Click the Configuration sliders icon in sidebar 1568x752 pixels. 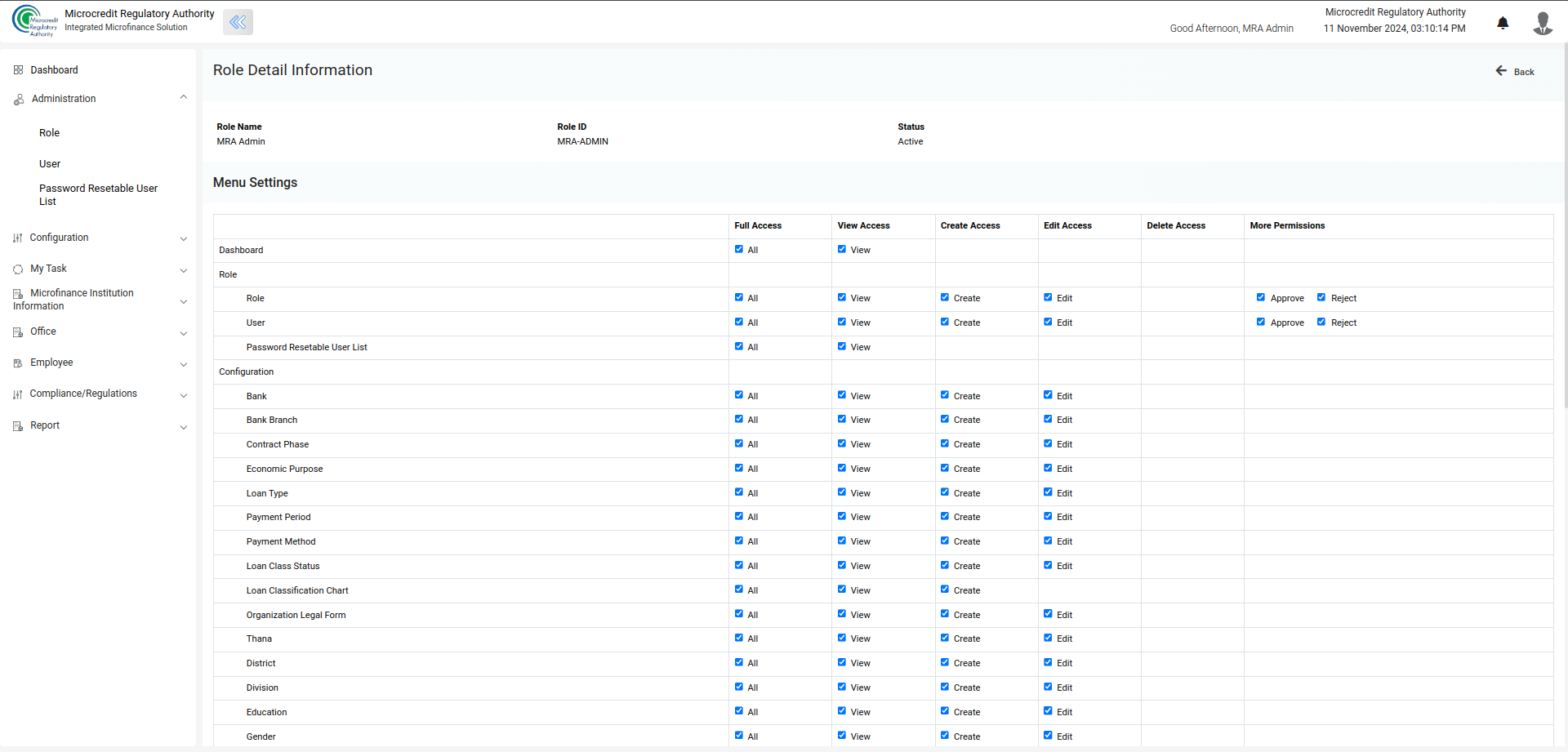point(18,238)
